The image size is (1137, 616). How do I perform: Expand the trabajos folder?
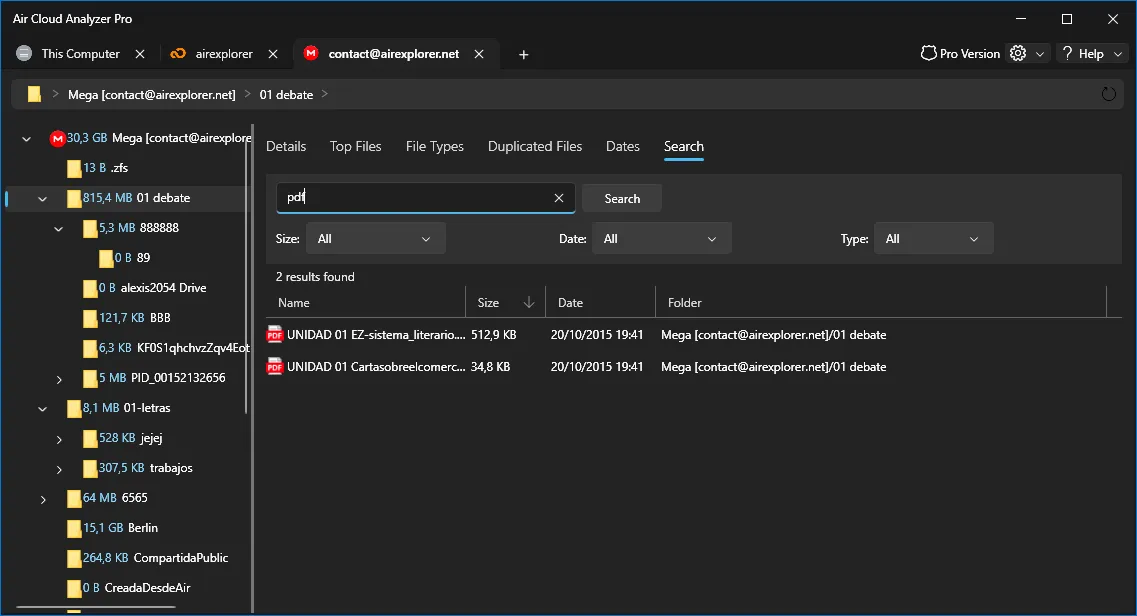click(x=59, y=469)
